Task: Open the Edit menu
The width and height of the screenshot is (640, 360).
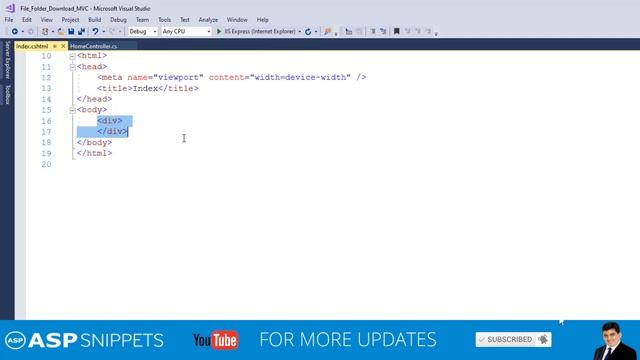Action: tap(27, 20)
